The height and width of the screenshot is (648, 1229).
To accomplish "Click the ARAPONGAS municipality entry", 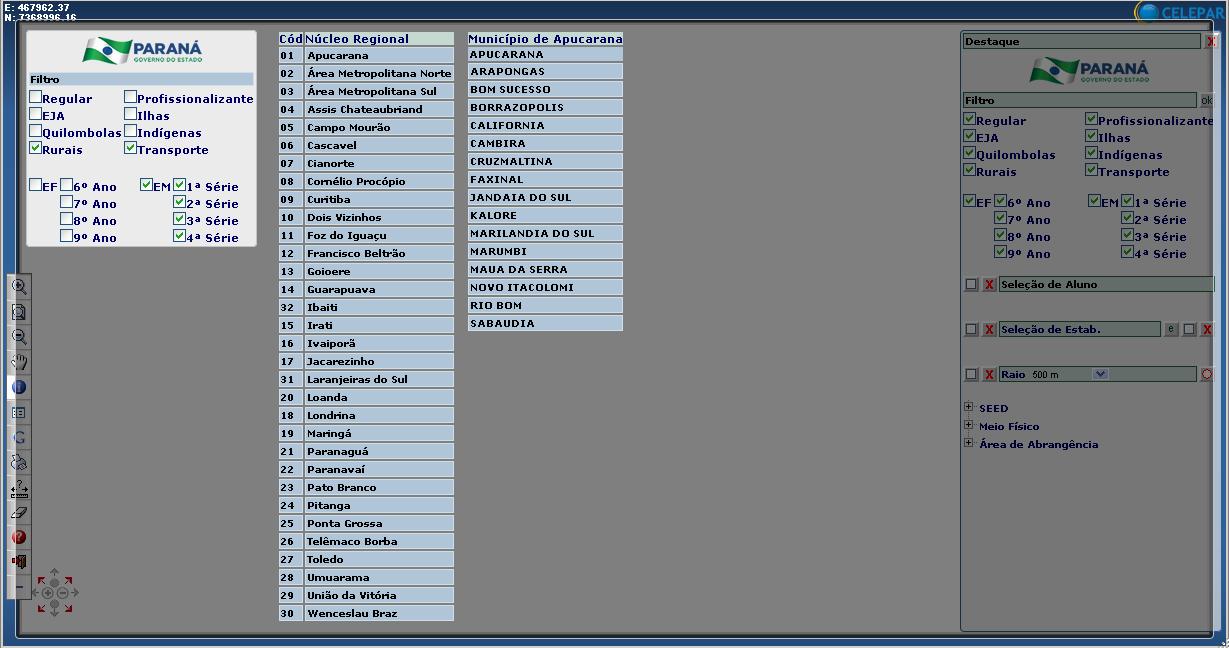I will tap(544, 72).
